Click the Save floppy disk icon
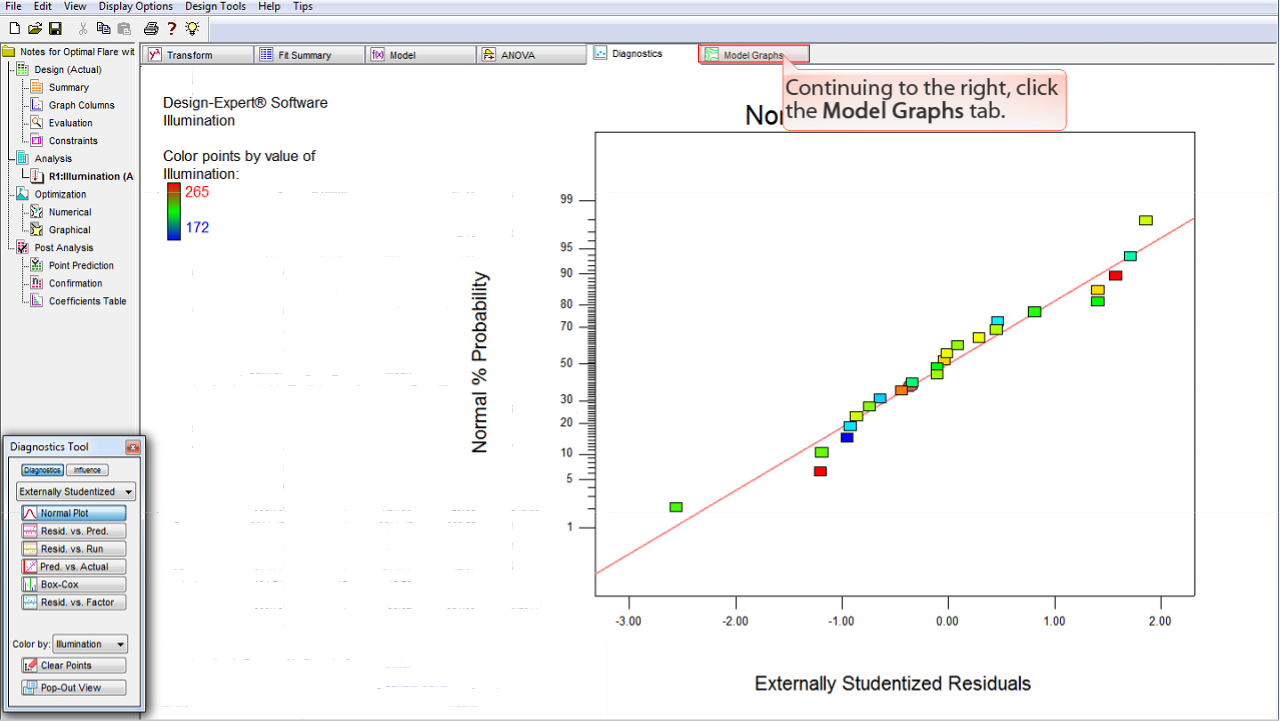Screen dimensions: 1280x721 [x=55, y=28]
